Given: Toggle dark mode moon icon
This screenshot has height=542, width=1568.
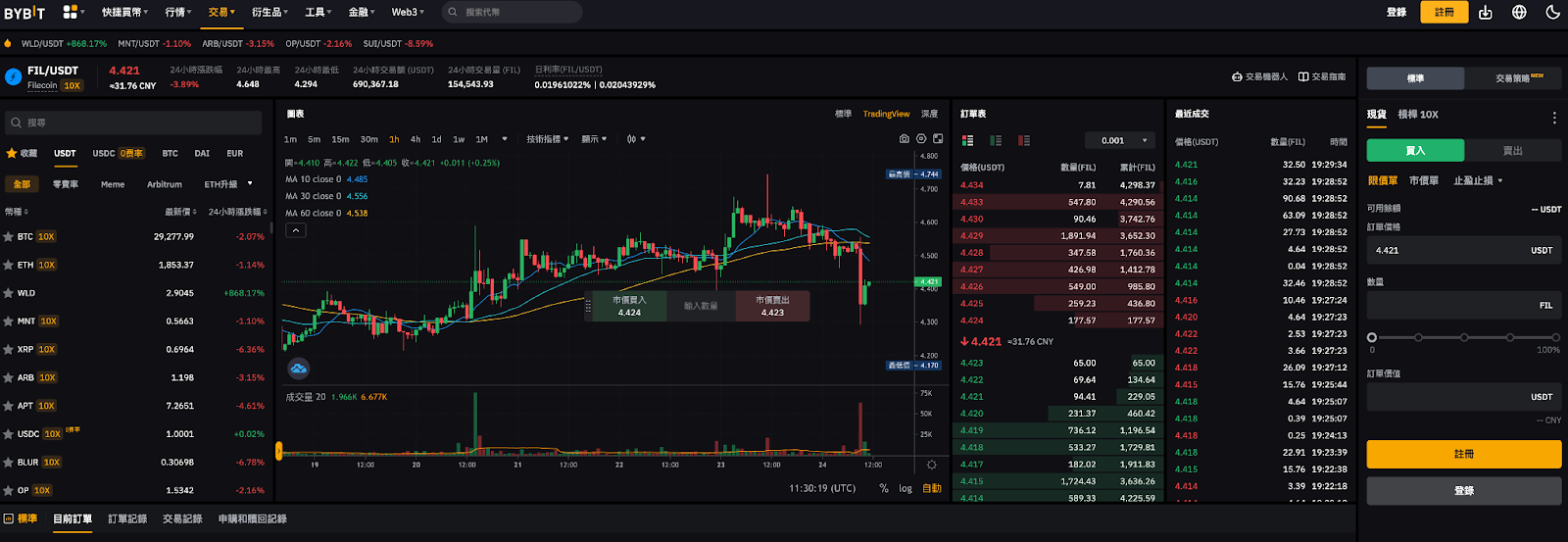Looking at the screenshot, I should click(1552, 13).
